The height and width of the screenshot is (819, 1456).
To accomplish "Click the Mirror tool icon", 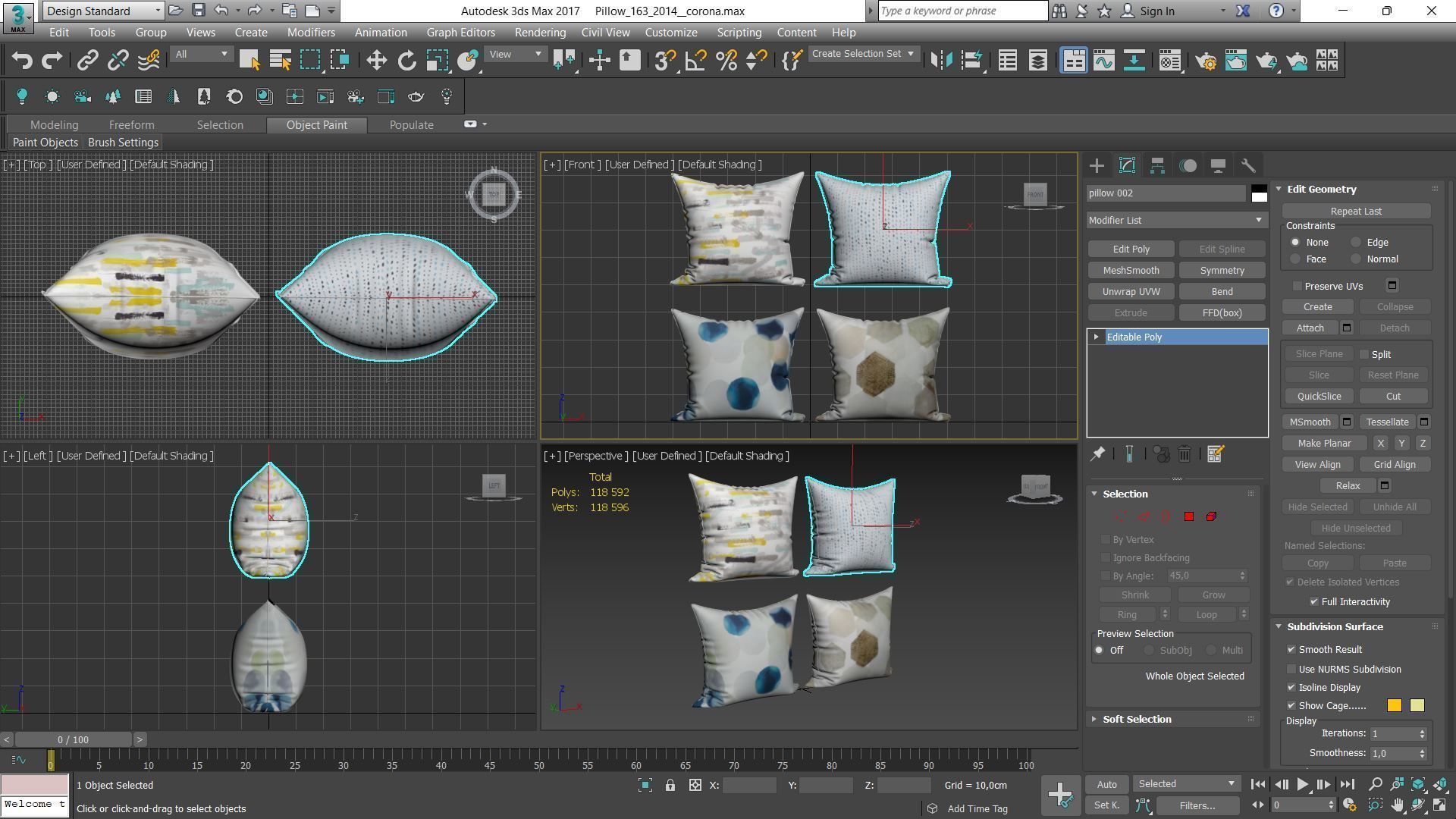I will click(941, 61).
